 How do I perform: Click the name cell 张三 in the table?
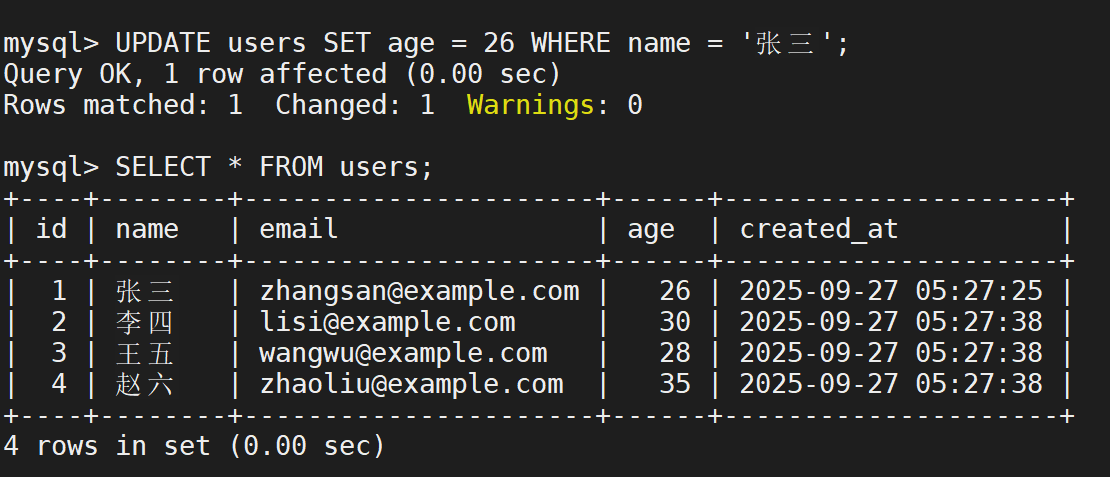coord(144,292)
